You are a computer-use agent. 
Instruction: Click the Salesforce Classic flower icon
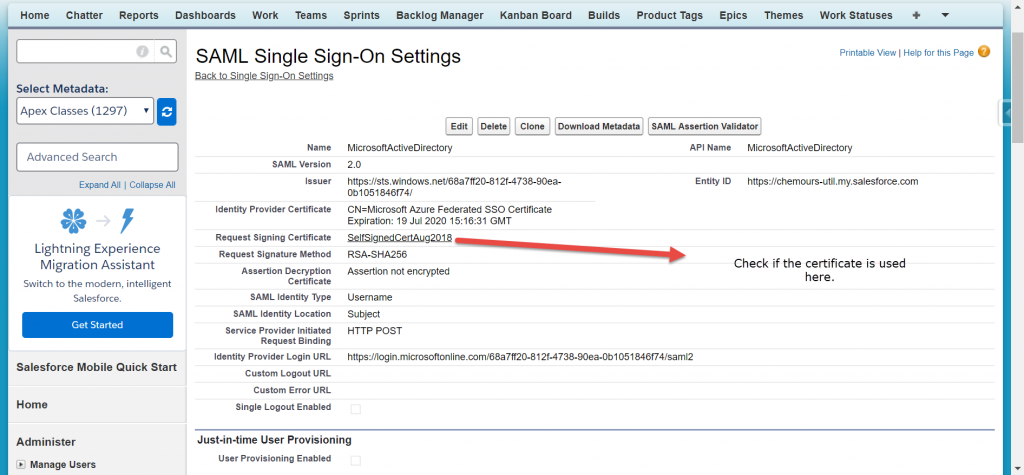(x=73, y=221)
